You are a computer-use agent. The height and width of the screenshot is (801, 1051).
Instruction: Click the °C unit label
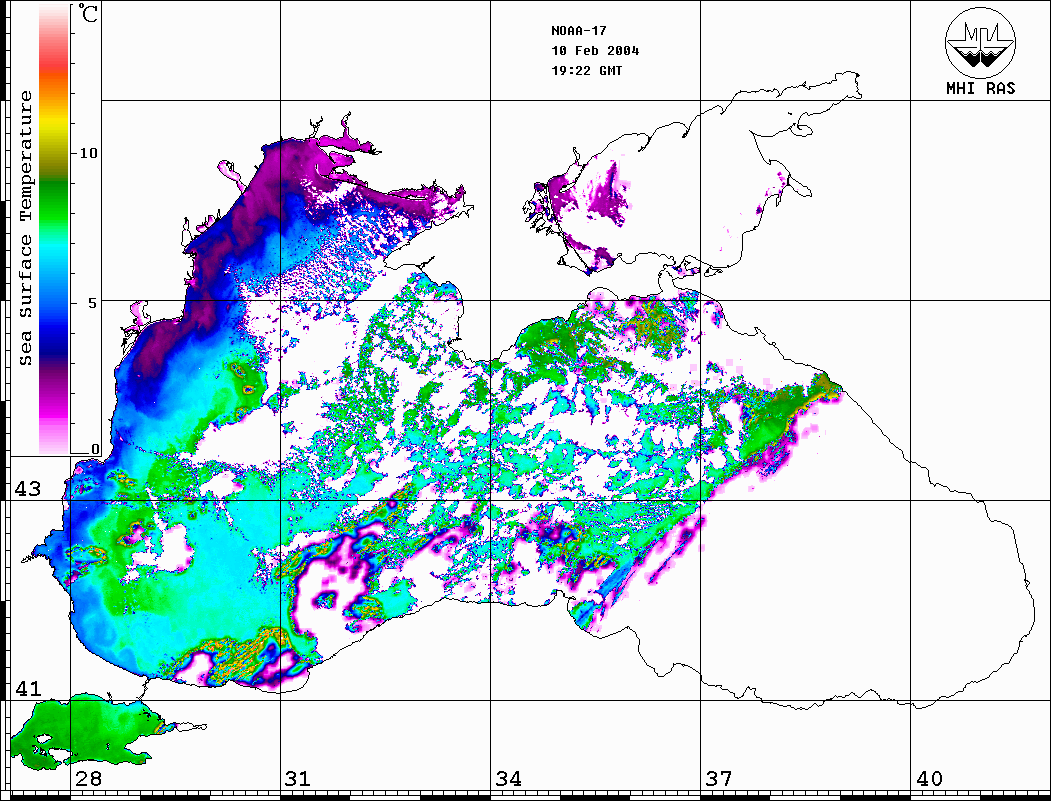coord(87,13)
